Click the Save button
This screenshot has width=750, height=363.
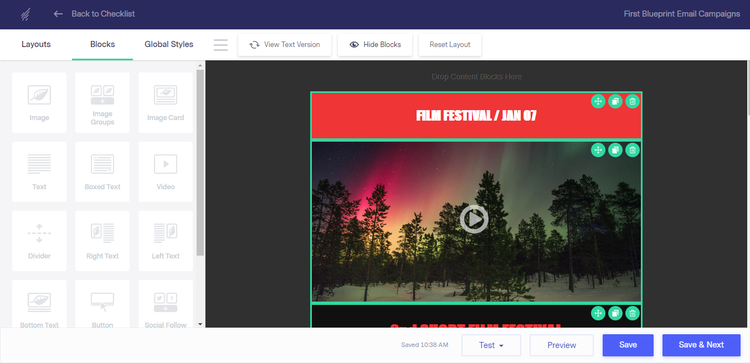click(x=628, y=345)
